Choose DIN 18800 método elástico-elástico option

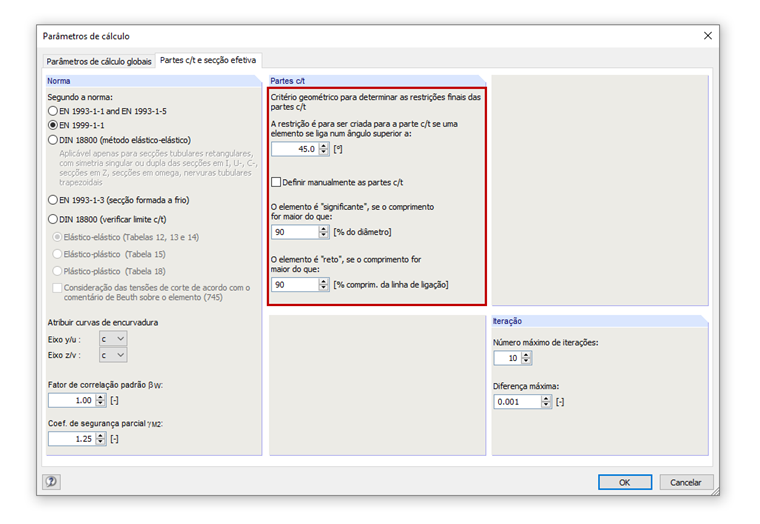[x=120, y=140]
